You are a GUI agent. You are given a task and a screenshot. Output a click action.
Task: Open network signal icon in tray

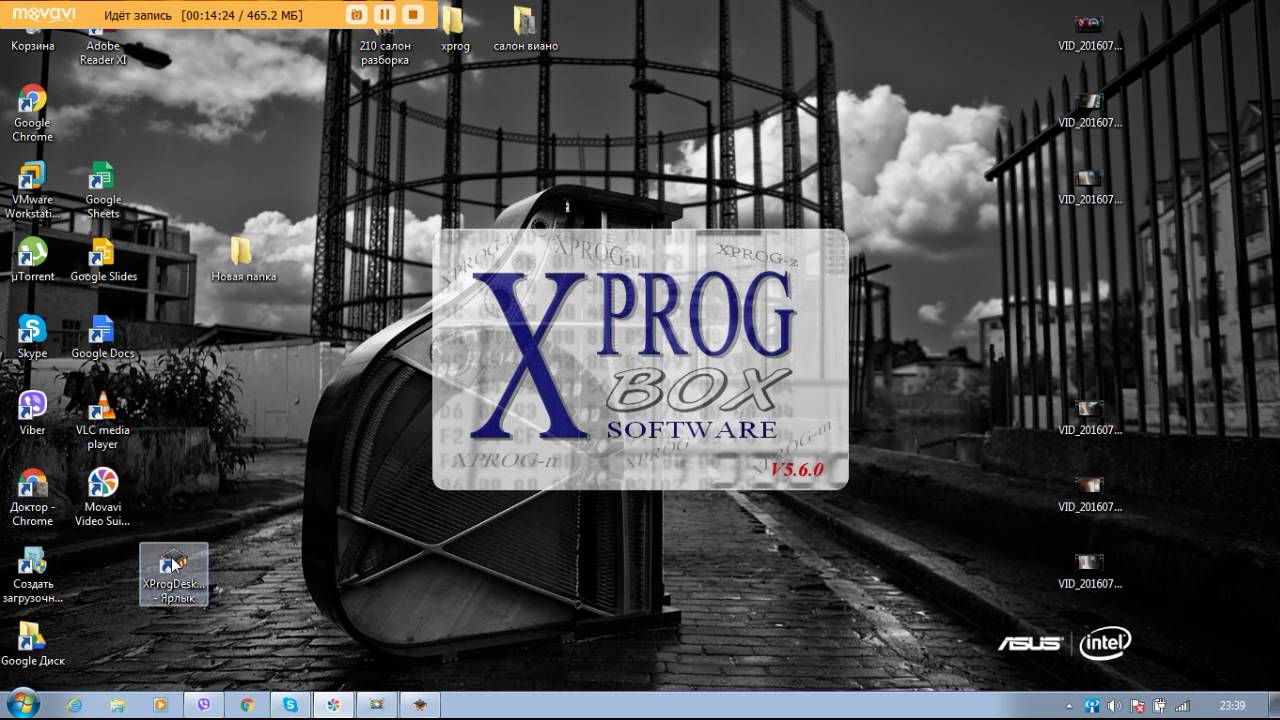point(1182,706)
